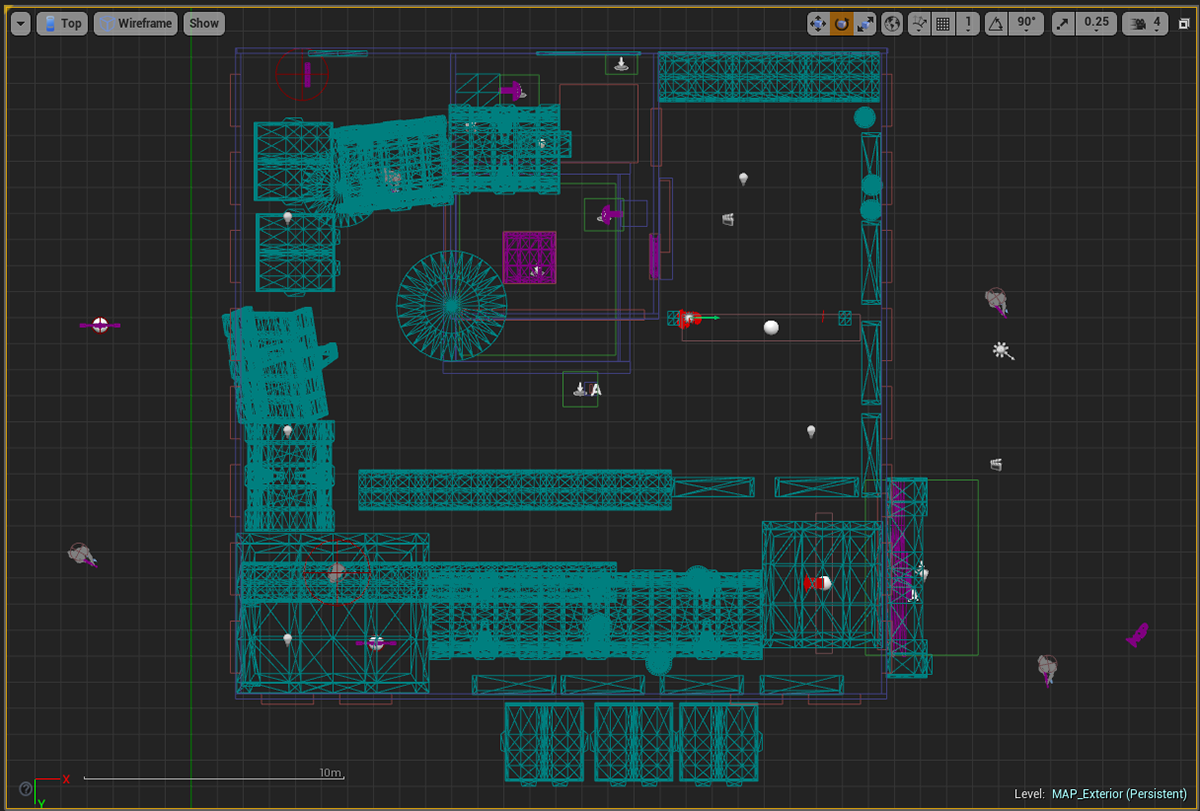Viewport: 1200px width, 811px height.
Task: Expand the viewport options arrow menu
Action: (21, 23)
